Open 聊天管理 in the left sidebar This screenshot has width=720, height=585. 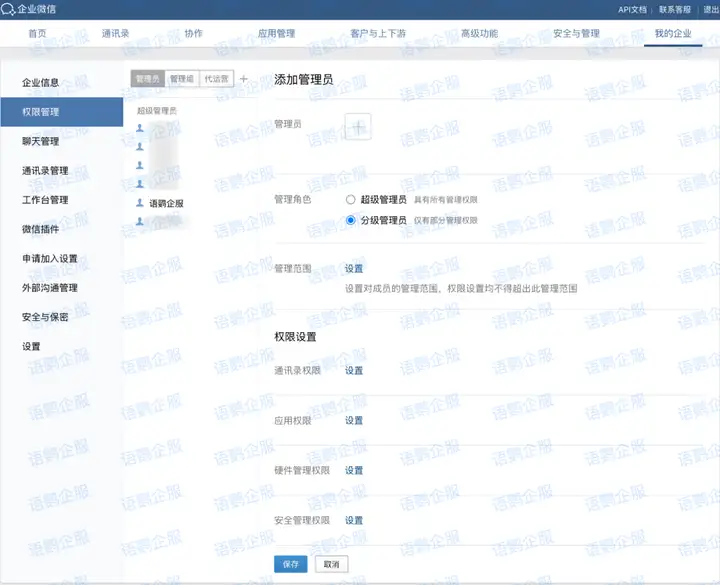pos(41,141)
